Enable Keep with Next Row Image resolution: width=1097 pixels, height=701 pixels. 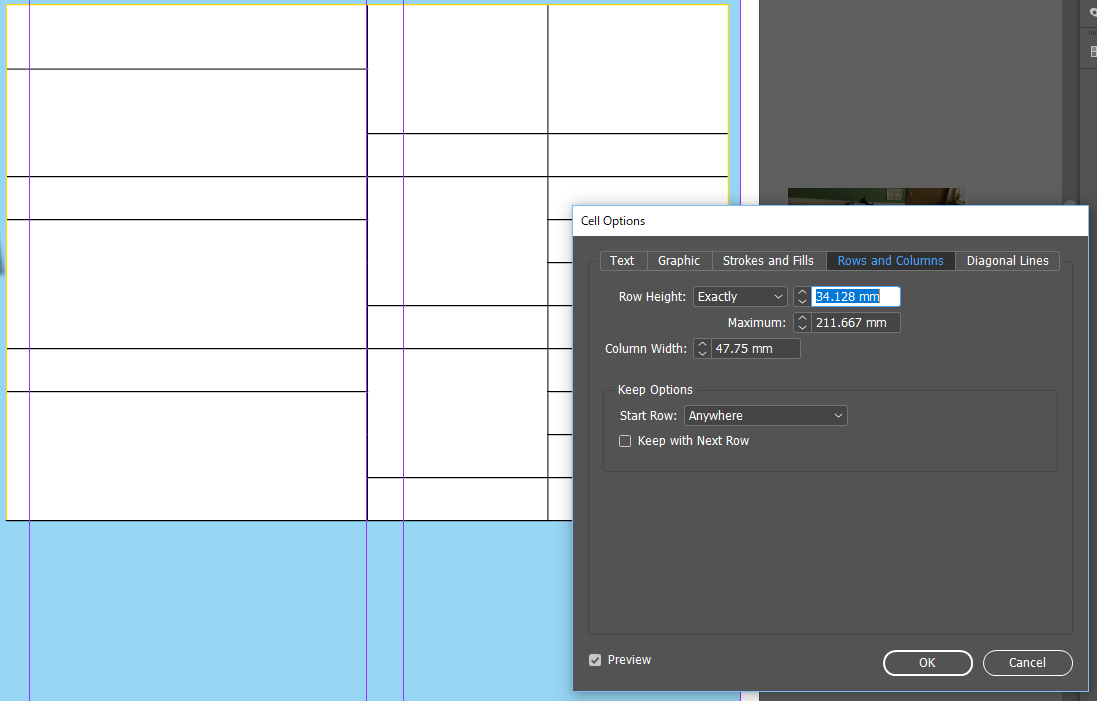[x=624, y=440]
